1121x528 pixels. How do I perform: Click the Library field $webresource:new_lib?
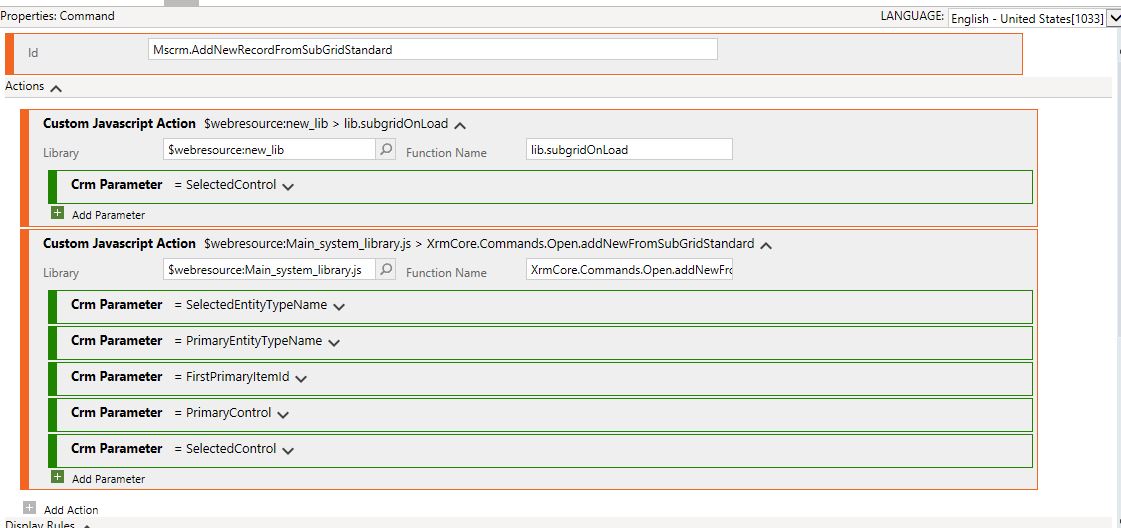tap(270, 149)
